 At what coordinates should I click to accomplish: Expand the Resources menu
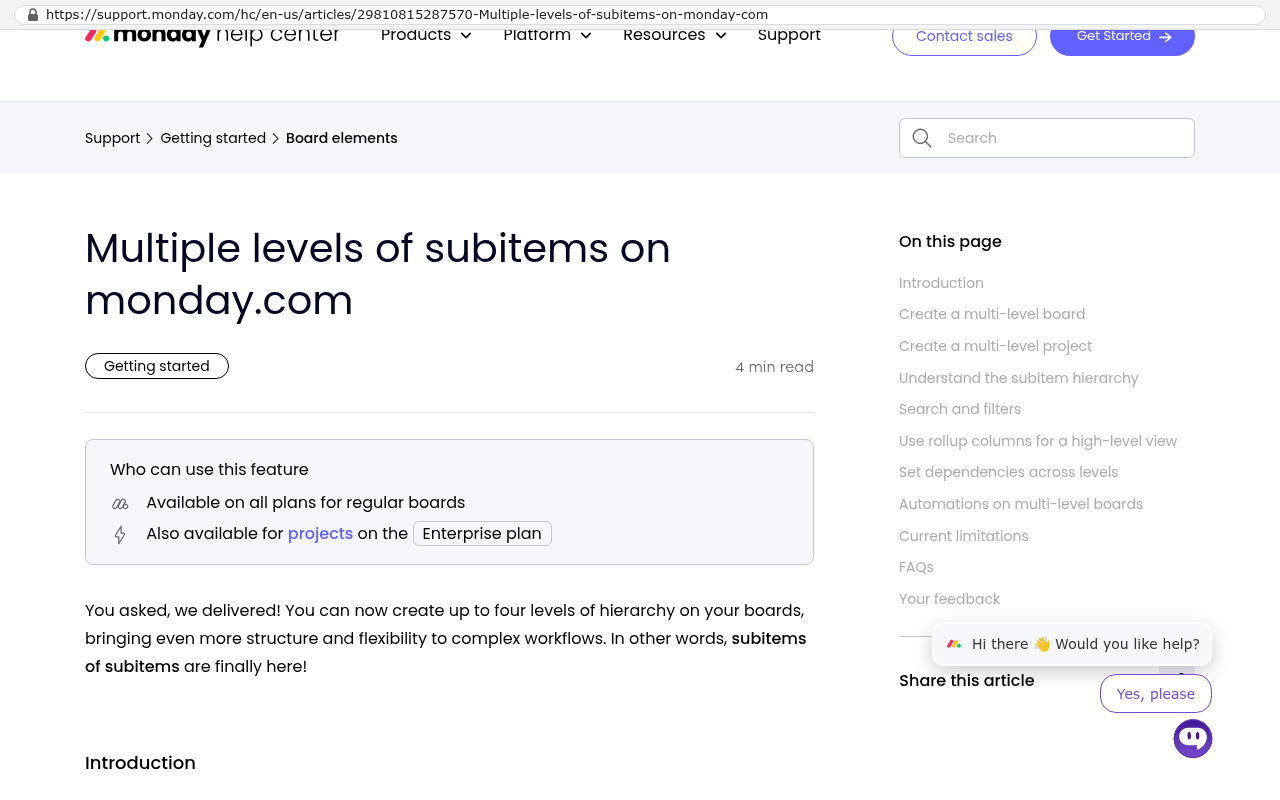click(x=675, y=36)
